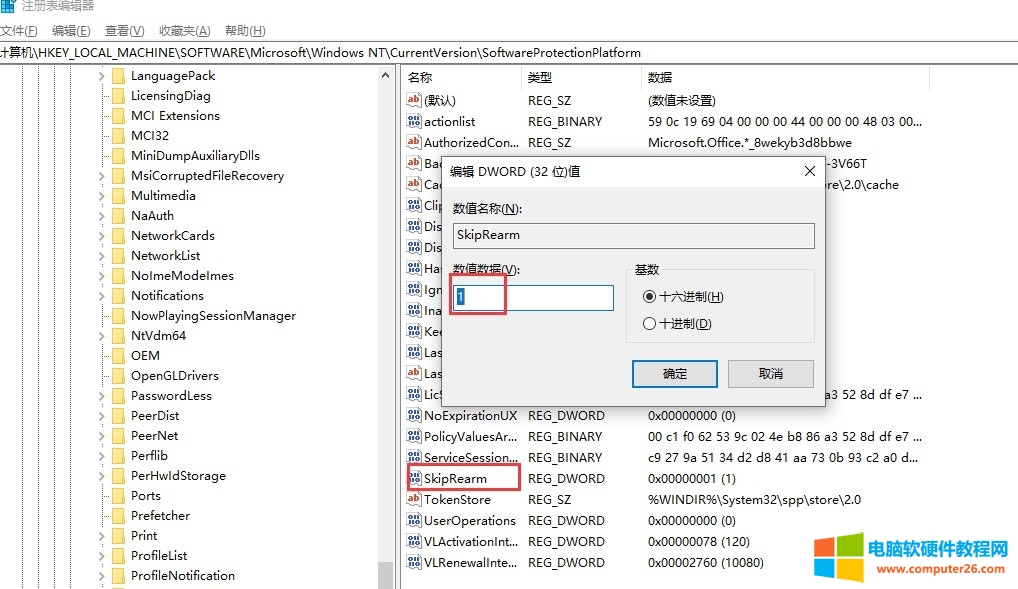Viewport: 1018px width, 589px height.
Task: Click the DWORD icon of SkipRearm
Action: tap(414, 478)
